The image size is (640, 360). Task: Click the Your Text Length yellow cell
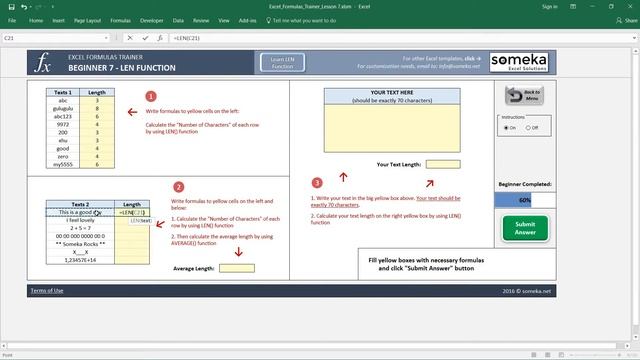click(x=443, y=164)
